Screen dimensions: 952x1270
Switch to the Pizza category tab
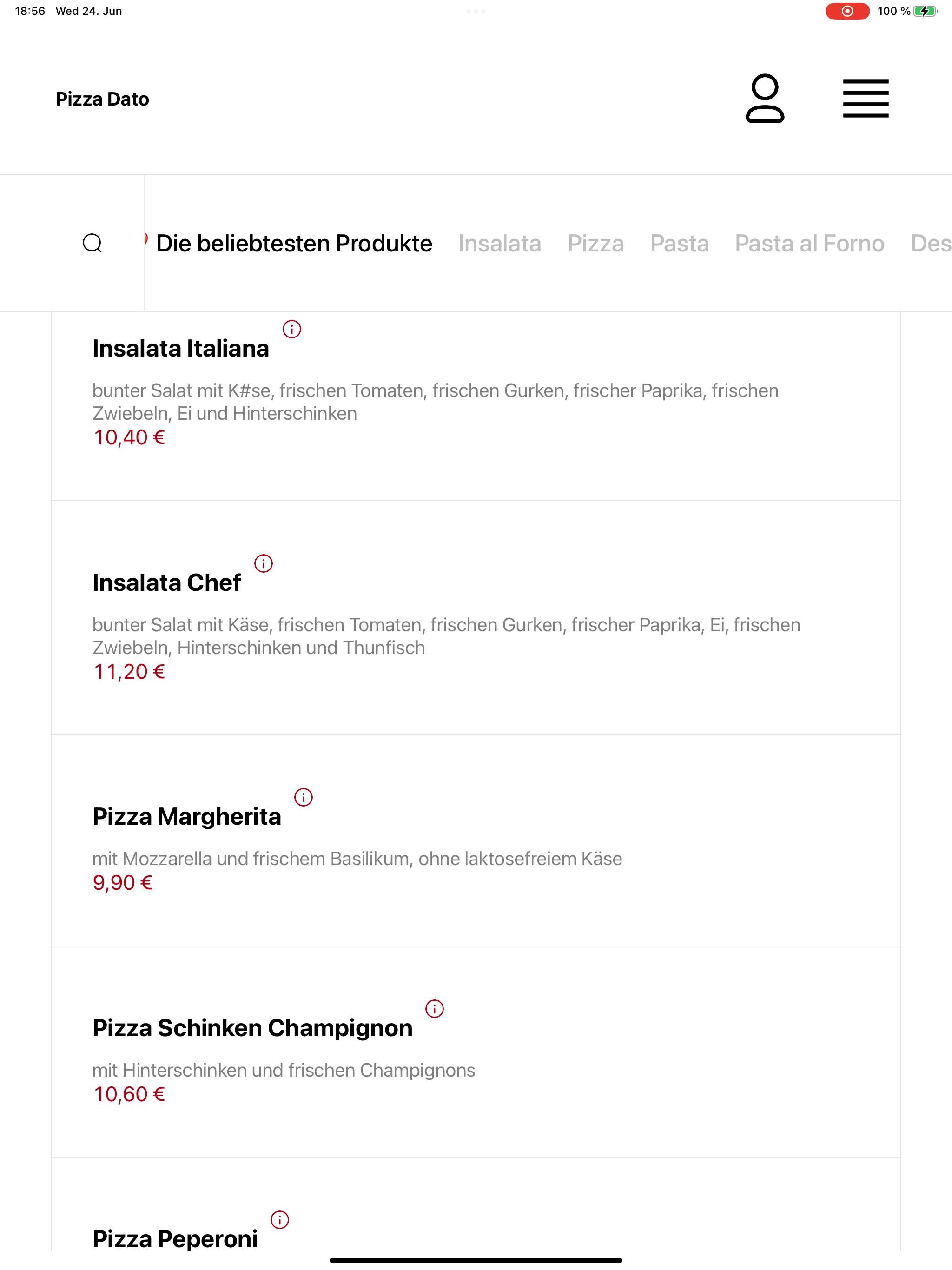pos(595,244)
